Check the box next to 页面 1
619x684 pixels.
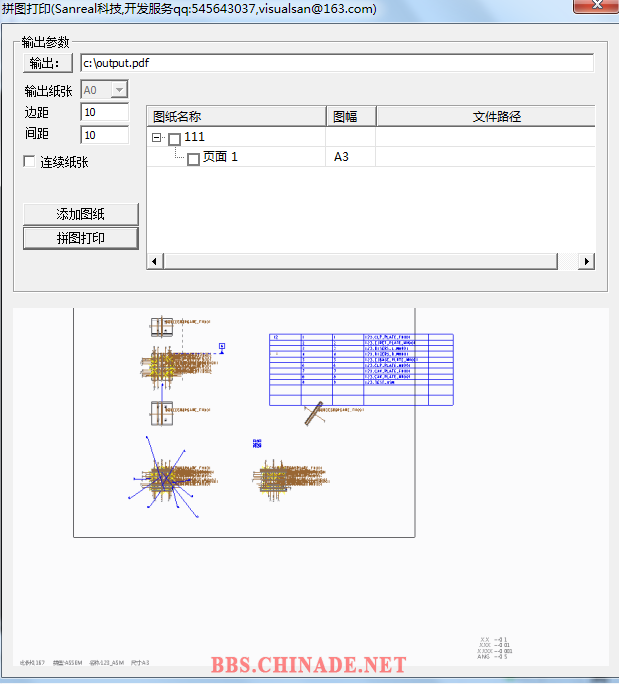[193, 159]
